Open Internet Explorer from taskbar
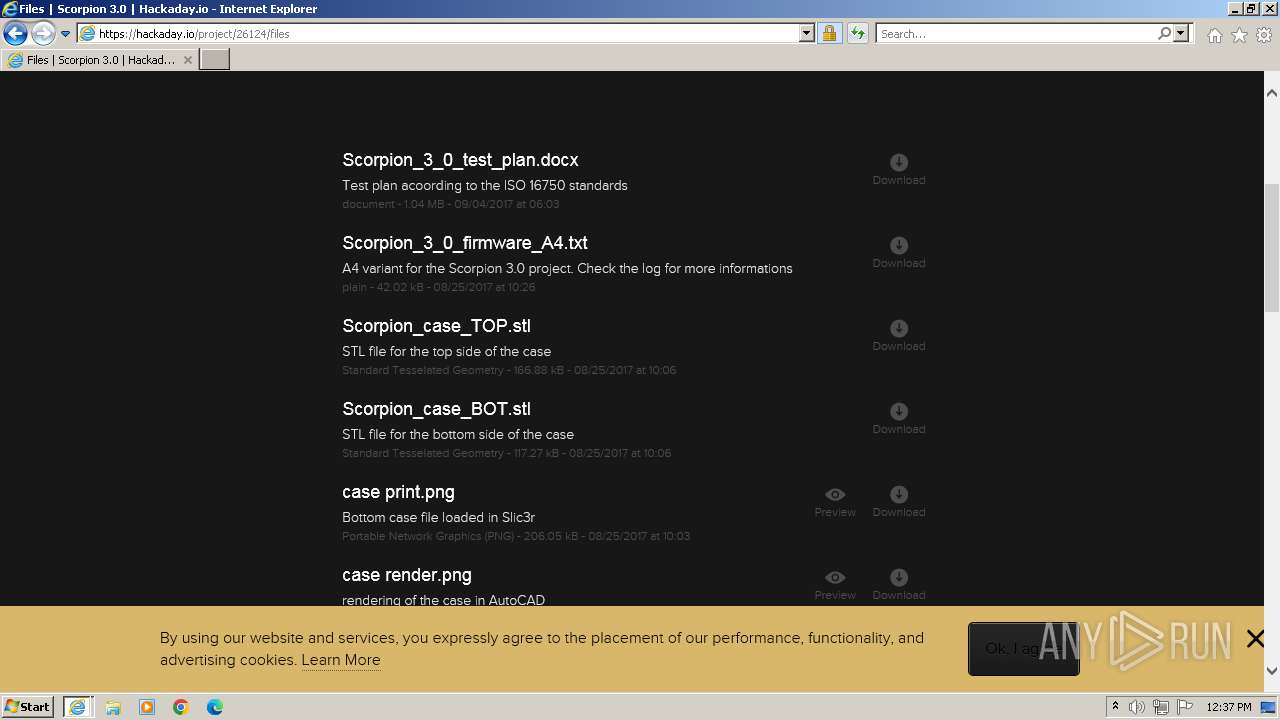The width and height of the screenshot is (1280, 720). point(77,706)
